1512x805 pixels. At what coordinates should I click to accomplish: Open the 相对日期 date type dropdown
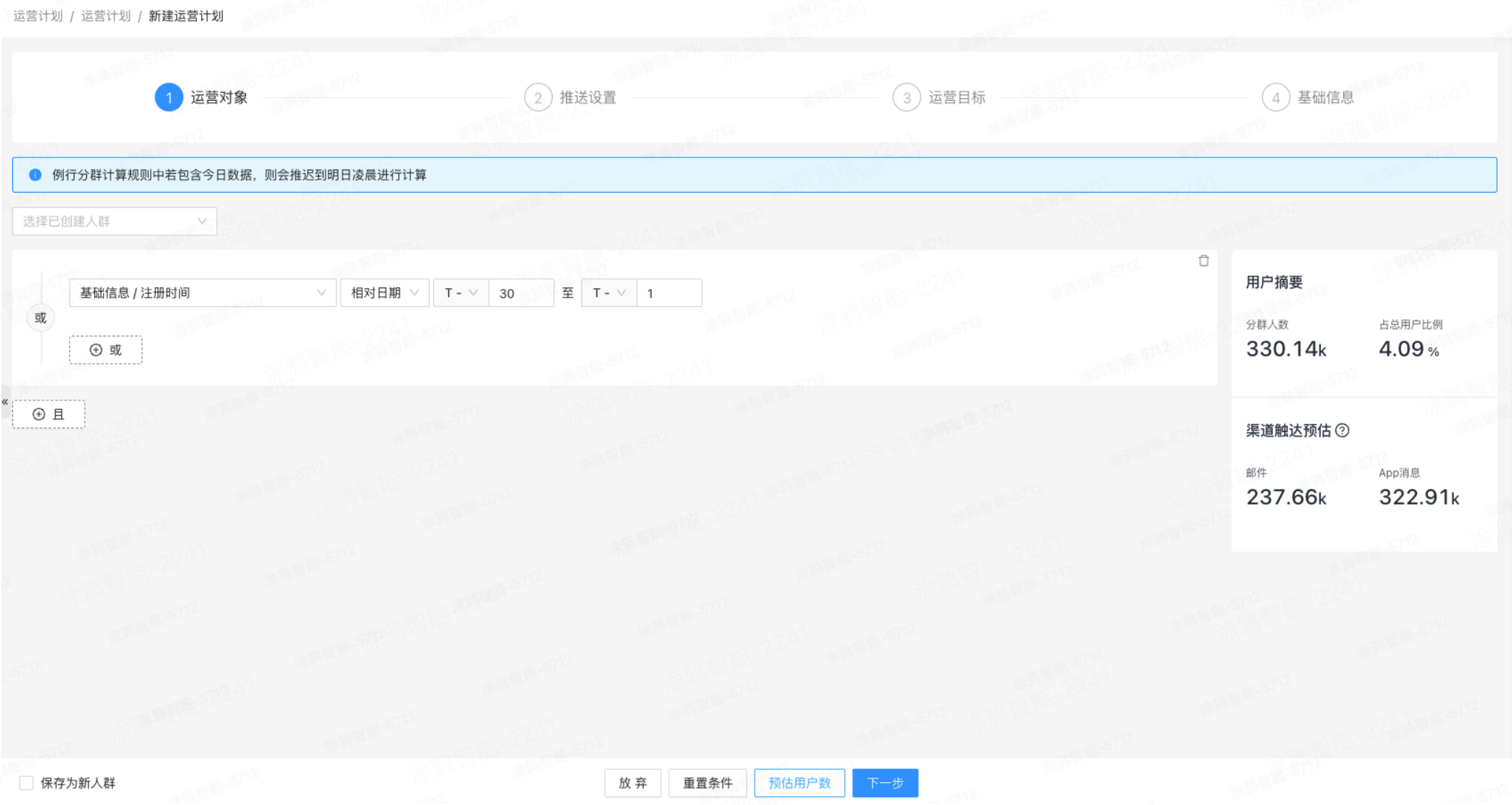384,293
